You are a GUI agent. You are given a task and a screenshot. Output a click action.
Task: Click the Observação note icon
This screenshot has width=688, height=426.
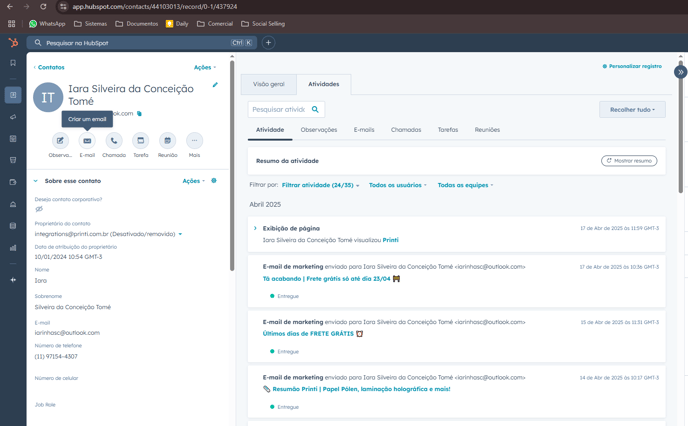60,141
